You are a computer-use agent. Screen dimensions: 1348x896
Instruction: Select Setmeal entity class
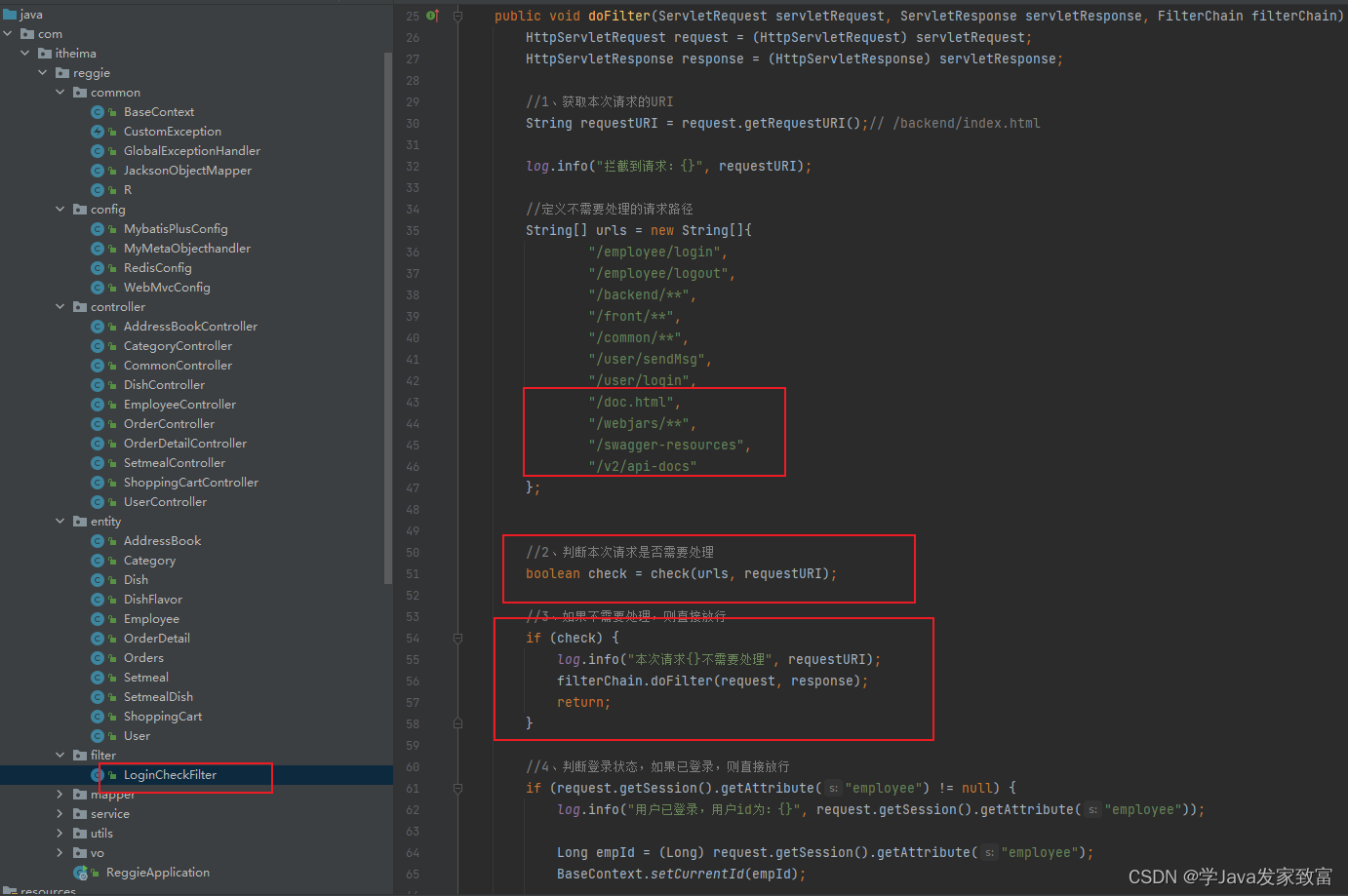pos(146,678)
